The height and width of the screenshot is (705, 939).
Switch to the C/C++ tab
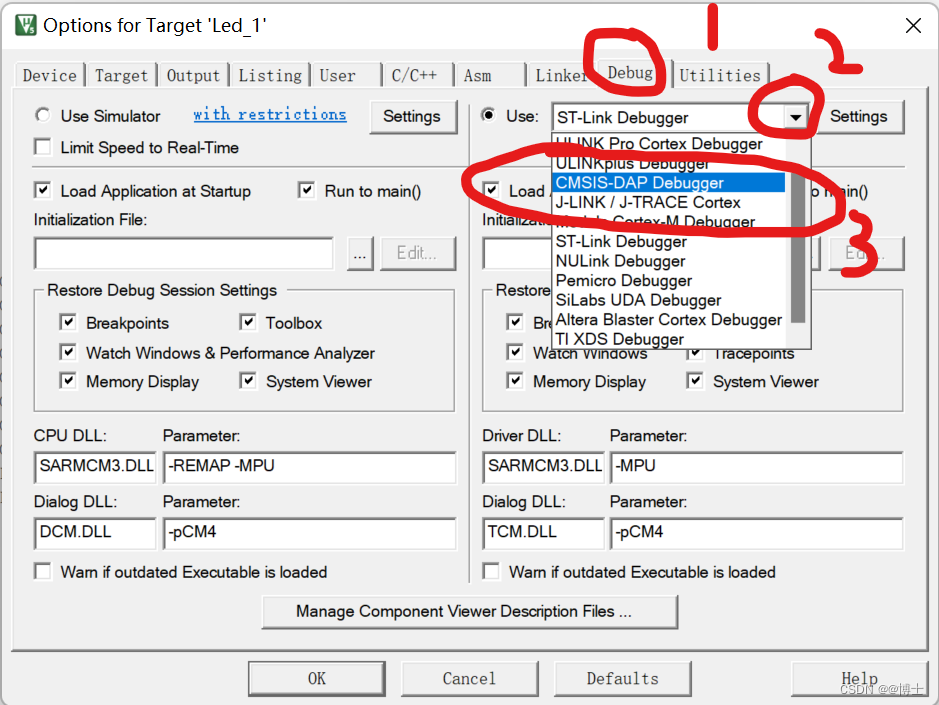point(418,75)
